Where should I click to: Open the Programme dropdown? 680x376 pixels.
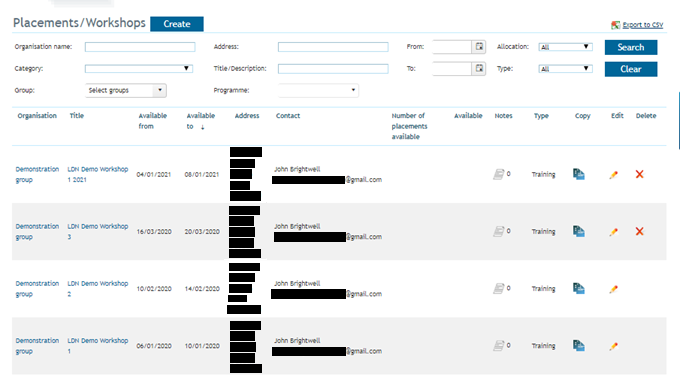[318, 90]
